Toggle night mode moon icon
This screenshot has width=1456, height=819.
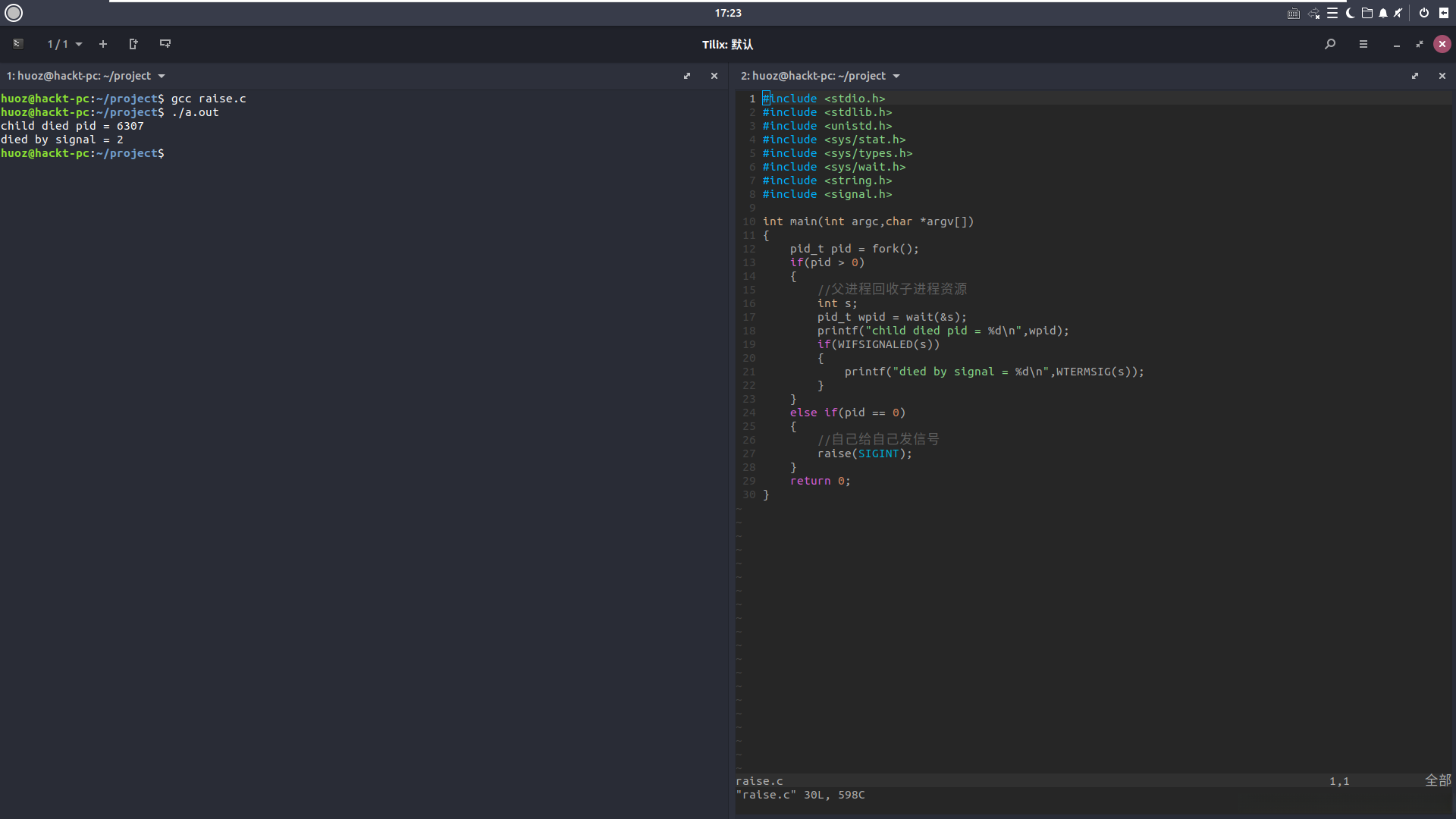[x=1350, y=13]
